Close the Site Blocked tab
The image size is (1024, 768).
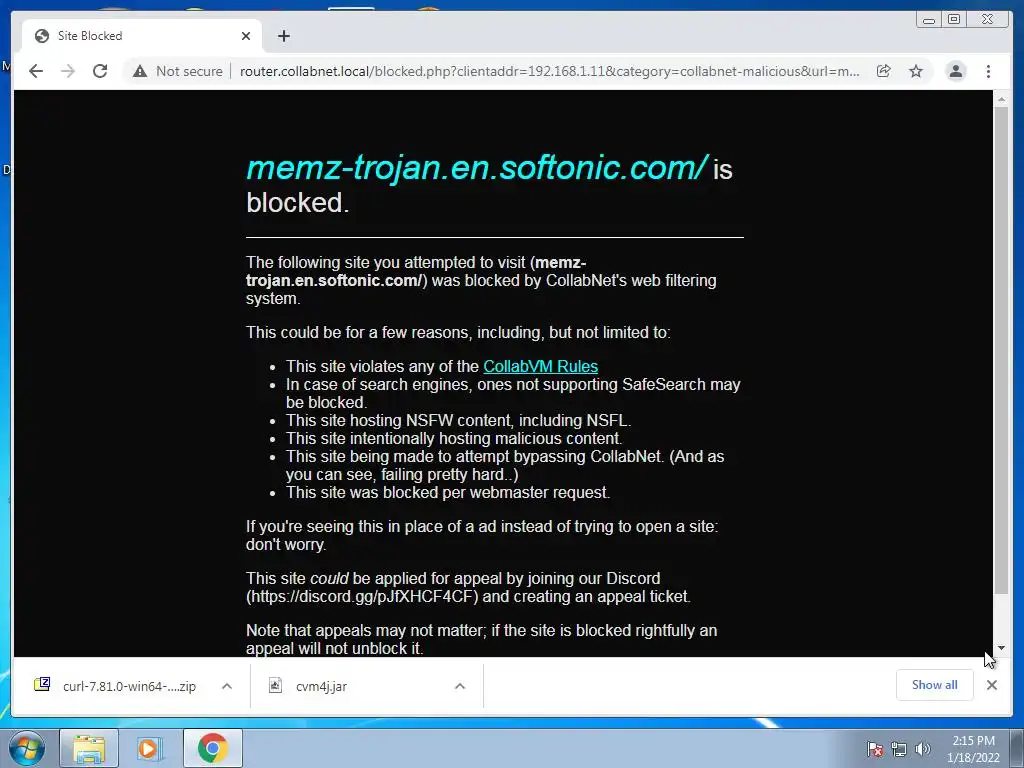click(246, 36)
